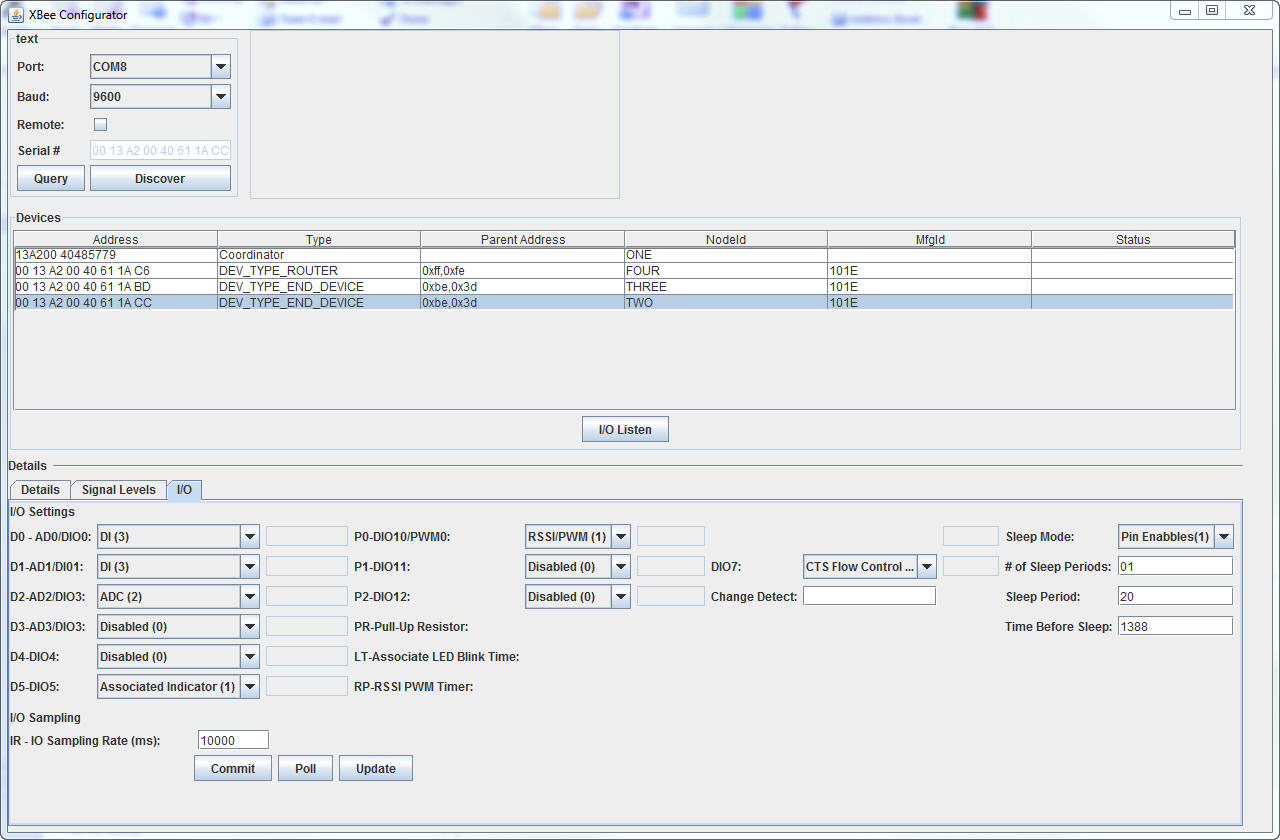The width and height of the screenshot is (1280, 840).
Task: Enable the Remote checkbox
Action: coord(100,125)
